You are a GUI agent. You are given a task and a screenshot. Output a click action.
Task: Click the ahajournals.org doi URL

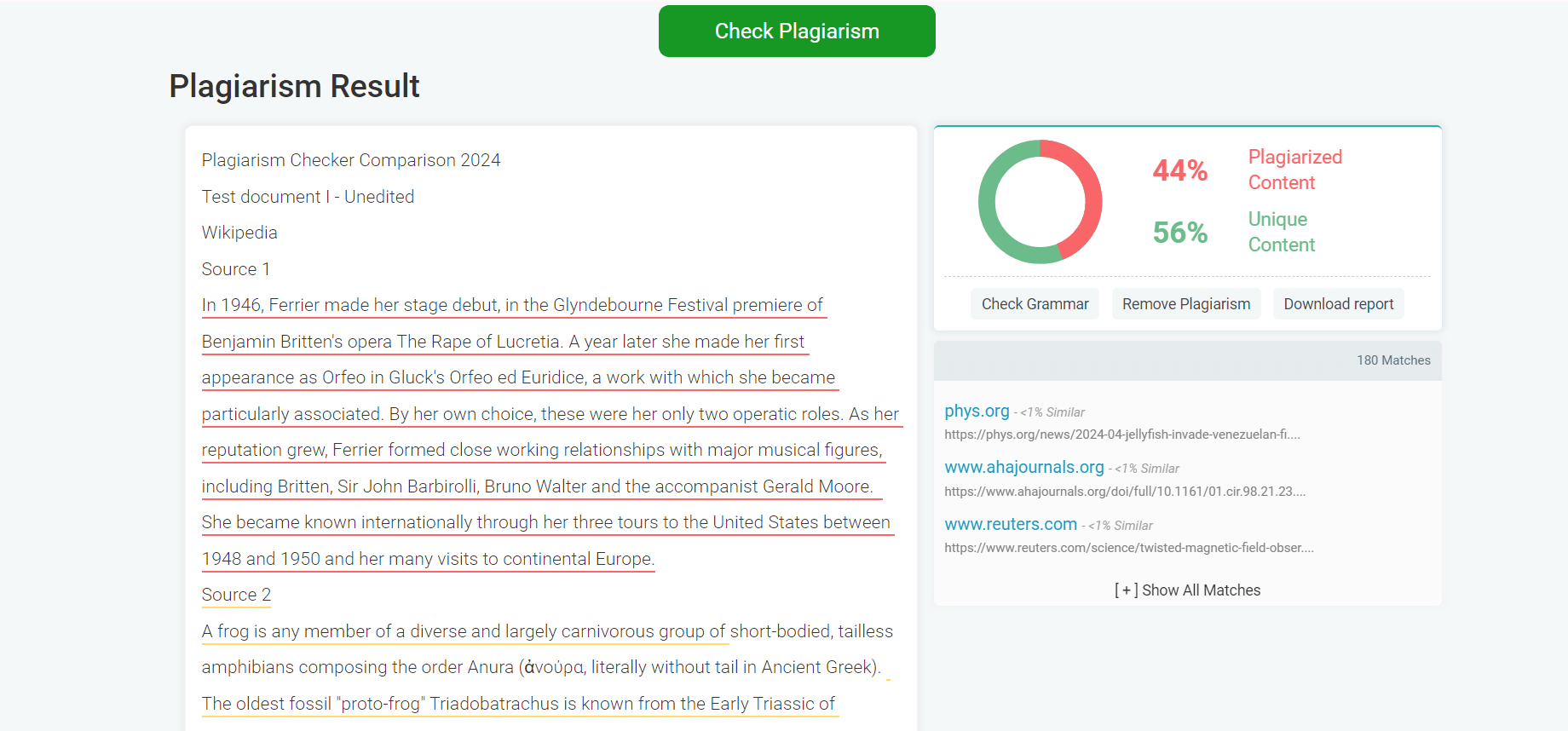tap(1124, 492)
